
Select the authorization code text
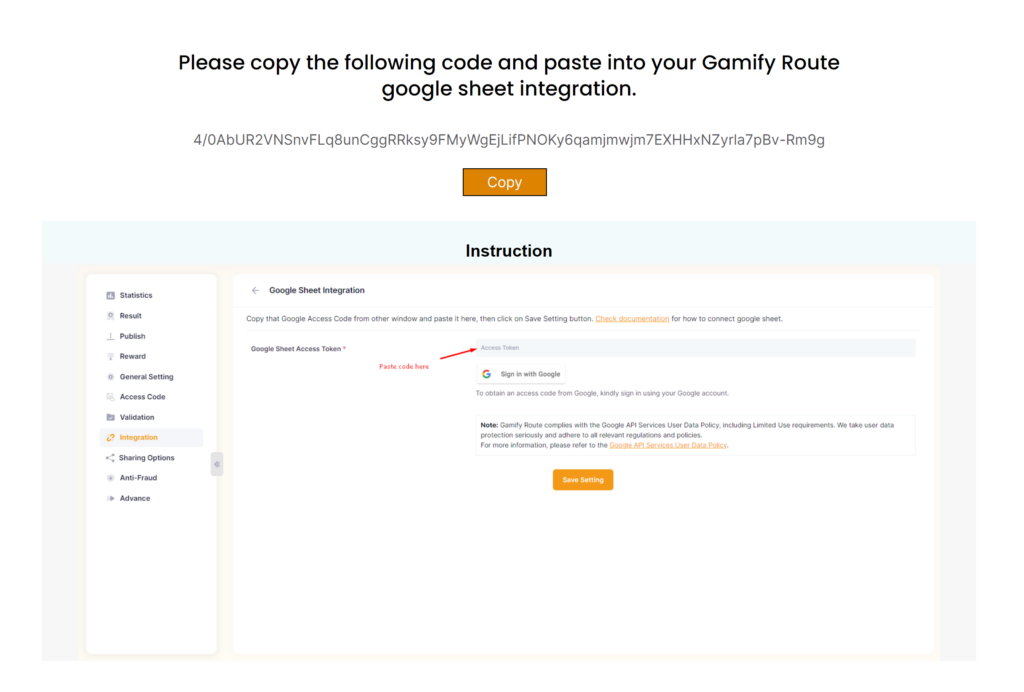(509, 140)
